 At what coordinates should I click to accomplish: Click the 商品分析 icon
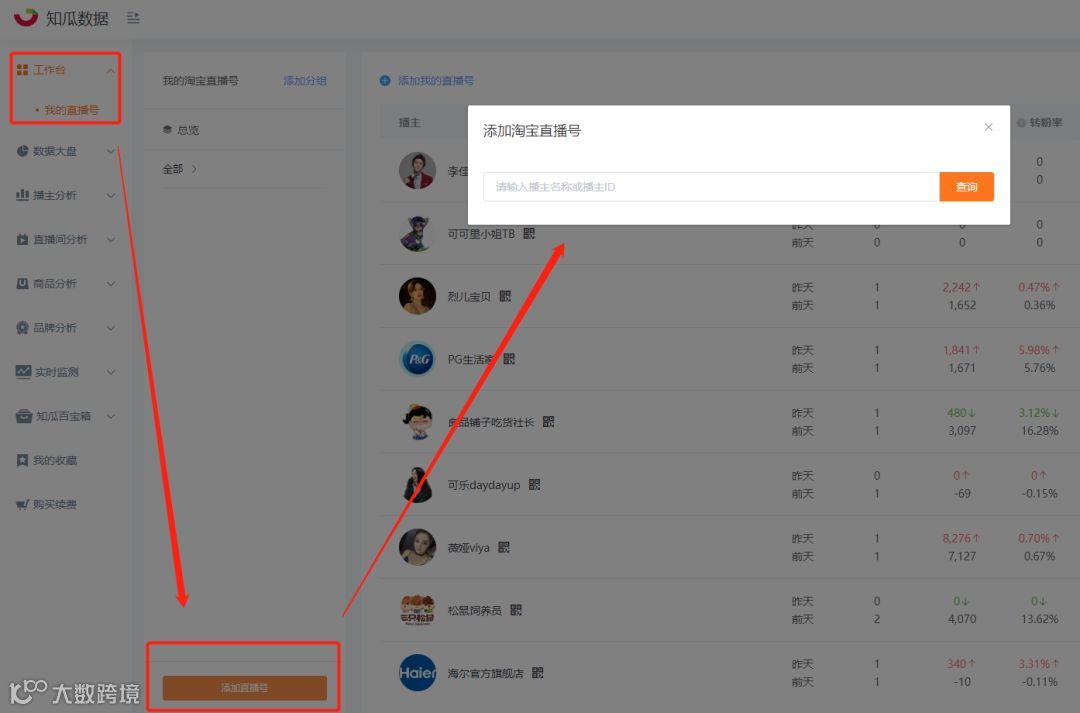pyautogui.click(x=22, y=283)
